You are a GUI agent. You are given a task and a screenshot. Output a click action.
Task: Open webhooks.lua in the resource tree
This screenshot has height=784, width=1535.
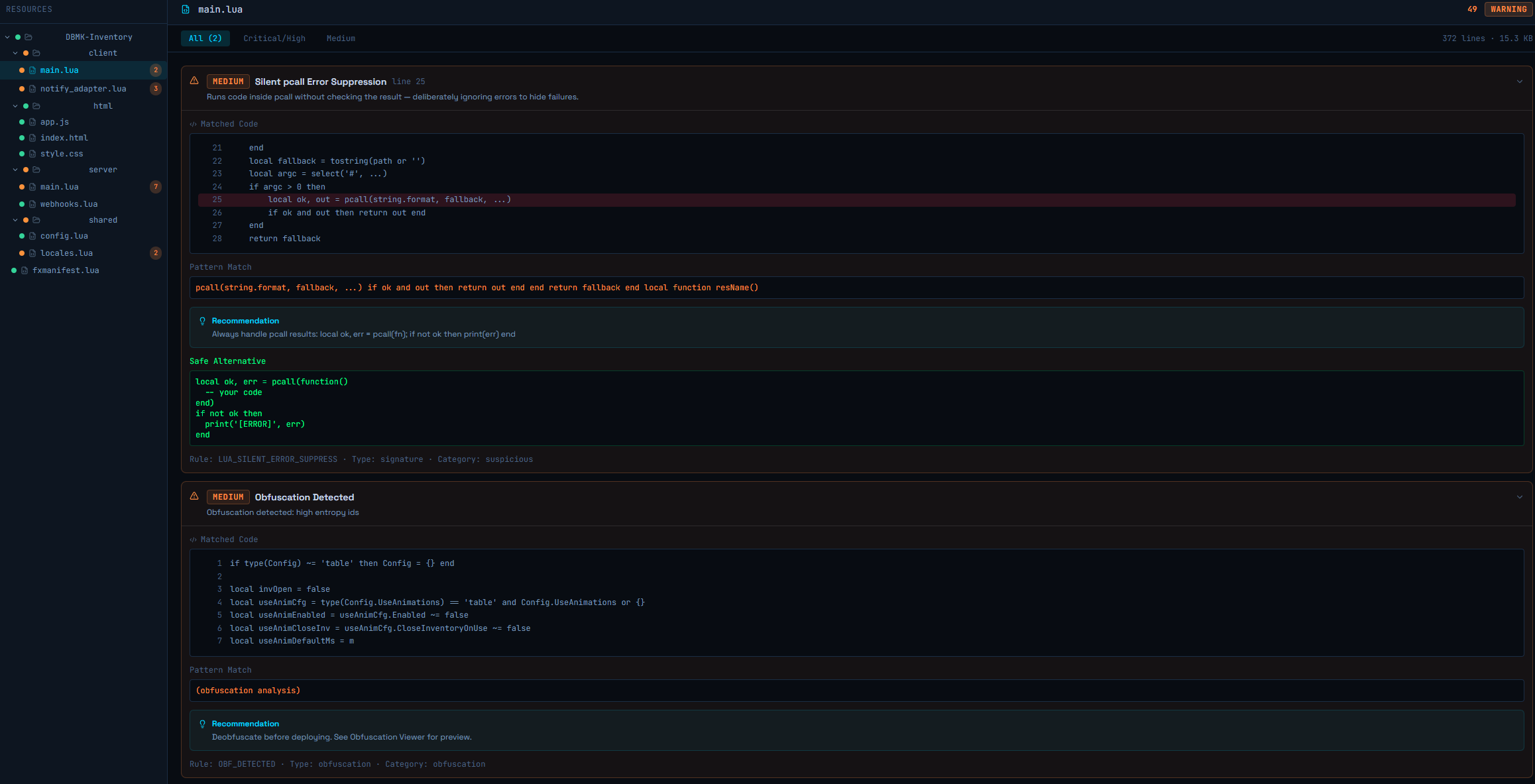(84, 204)
